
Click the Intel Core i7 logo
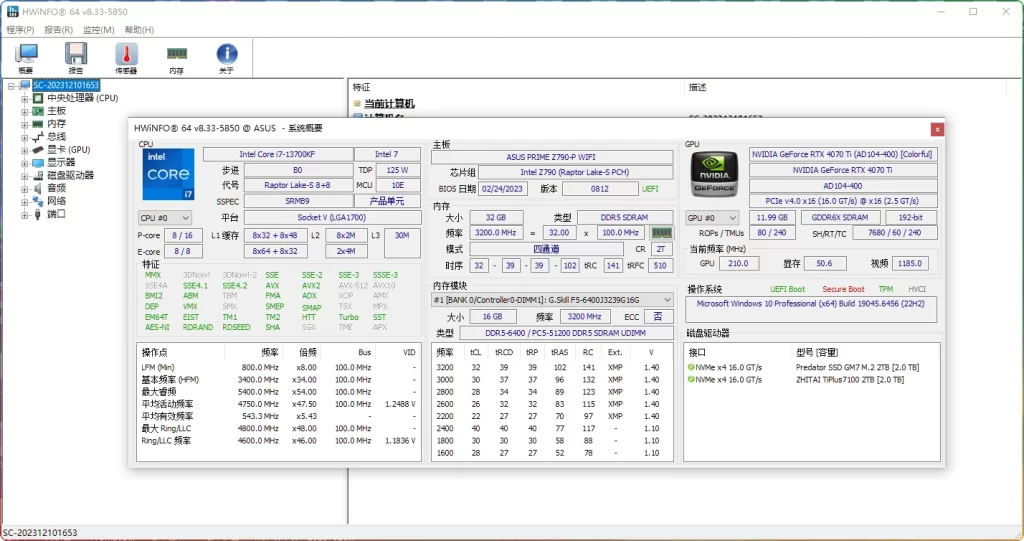pyautogui.click(x=168, y=176)
